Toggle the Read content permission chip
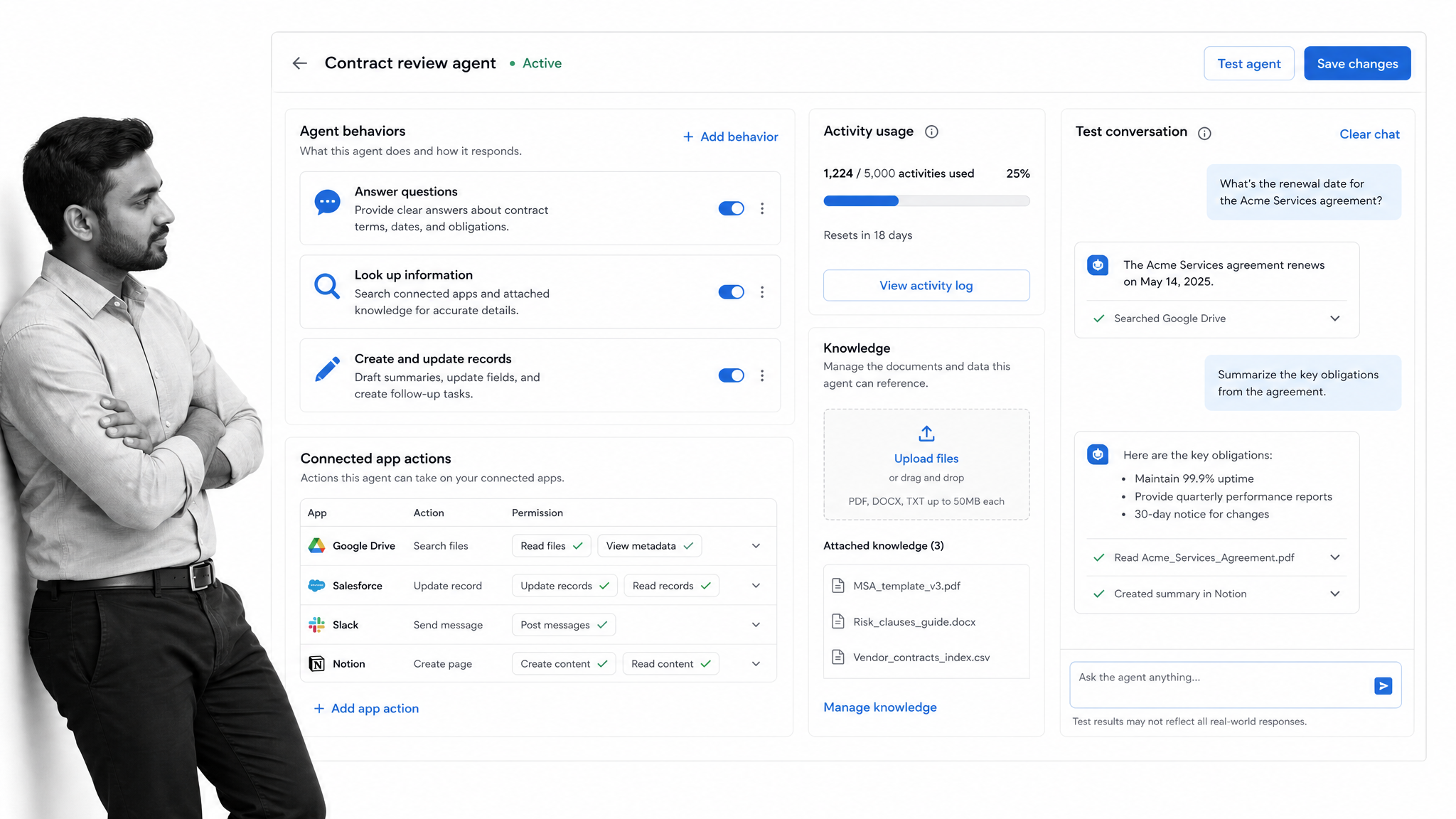Screen dimensions: 1456x819 (671, 664)
